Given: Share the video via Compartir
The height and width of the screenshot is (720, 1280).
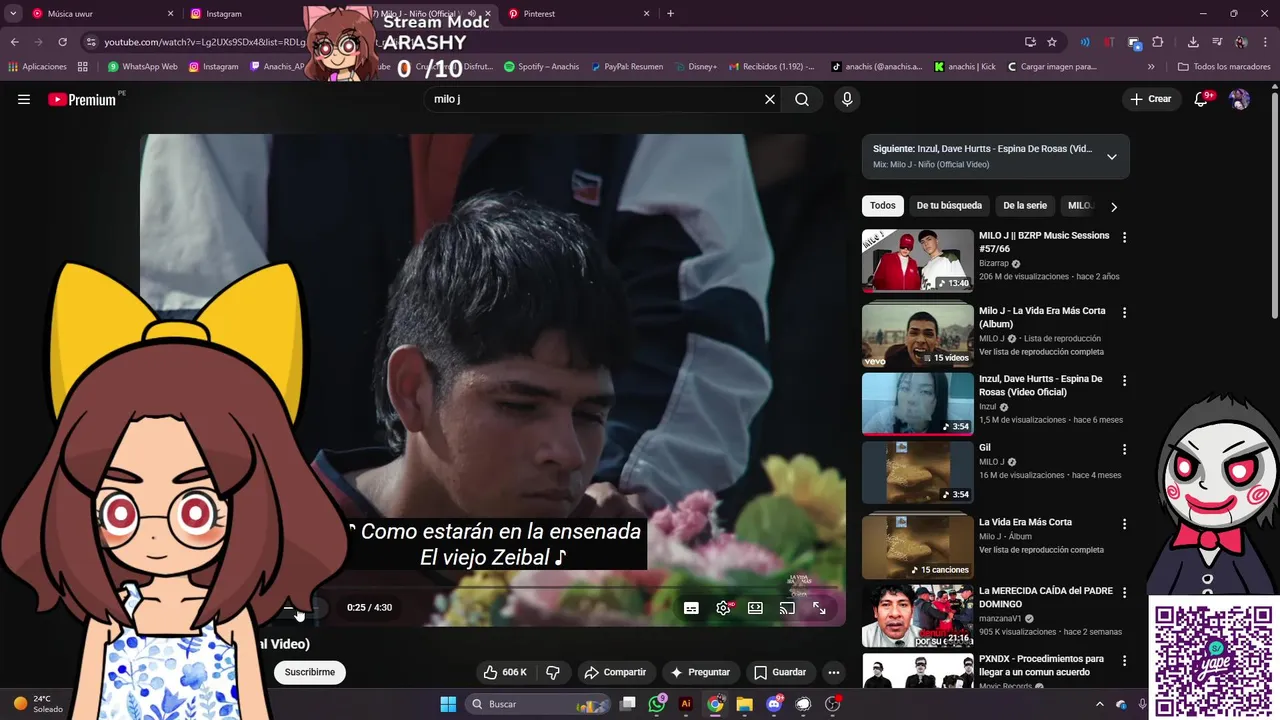Looking at the screenshot, I should click(x=615, y=672).
